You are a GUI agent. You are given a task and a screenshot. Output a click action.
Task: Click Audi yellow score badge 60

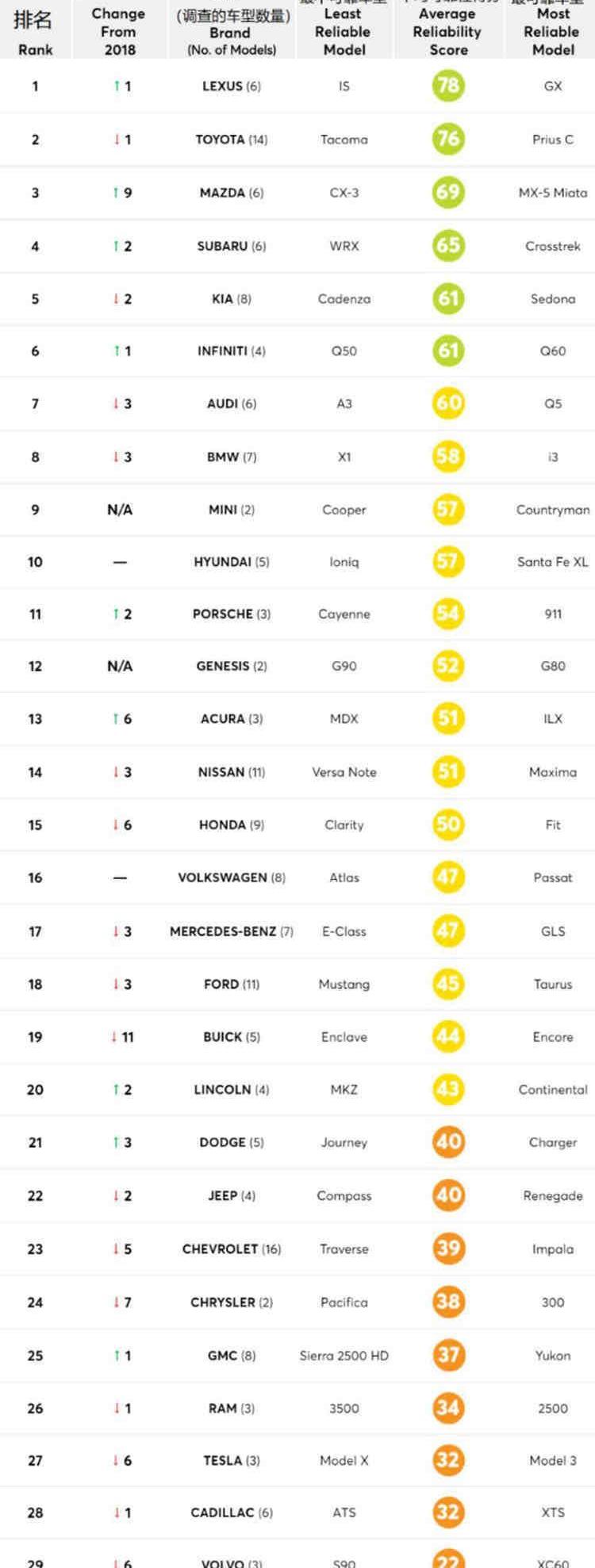[448, 403]
